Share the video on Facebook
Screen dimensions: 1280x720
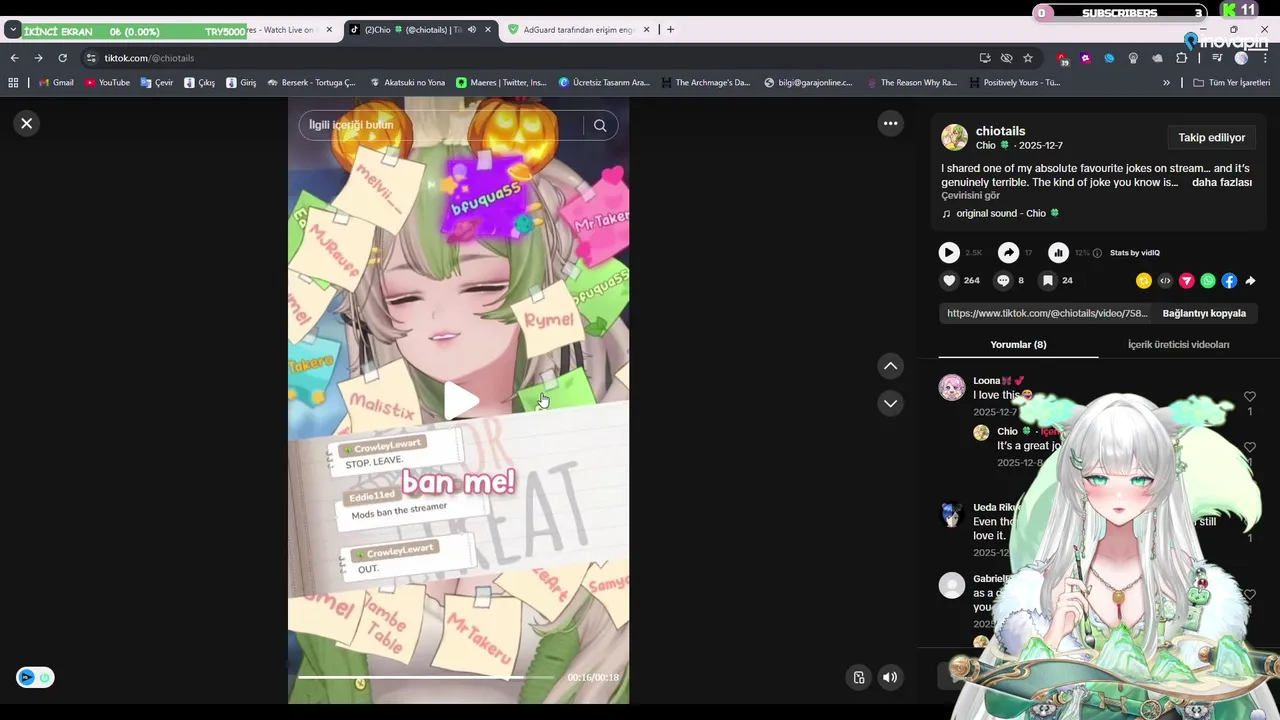coord(1229,281)
